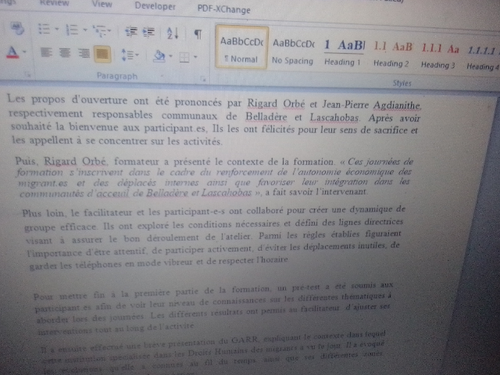Apply bulleted list formatting
Image resolution: width=500 pixels, height=375 pixels.
click(44, 29)
